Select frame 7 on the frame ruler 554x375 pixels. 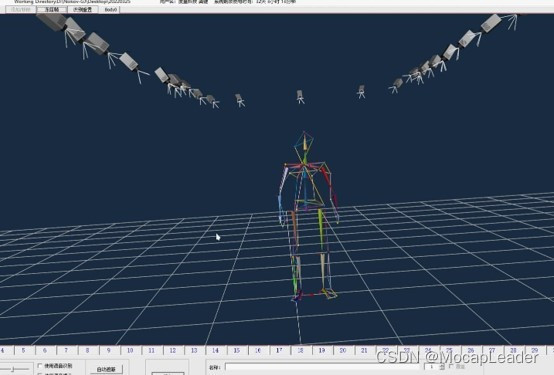click(66, 350)
